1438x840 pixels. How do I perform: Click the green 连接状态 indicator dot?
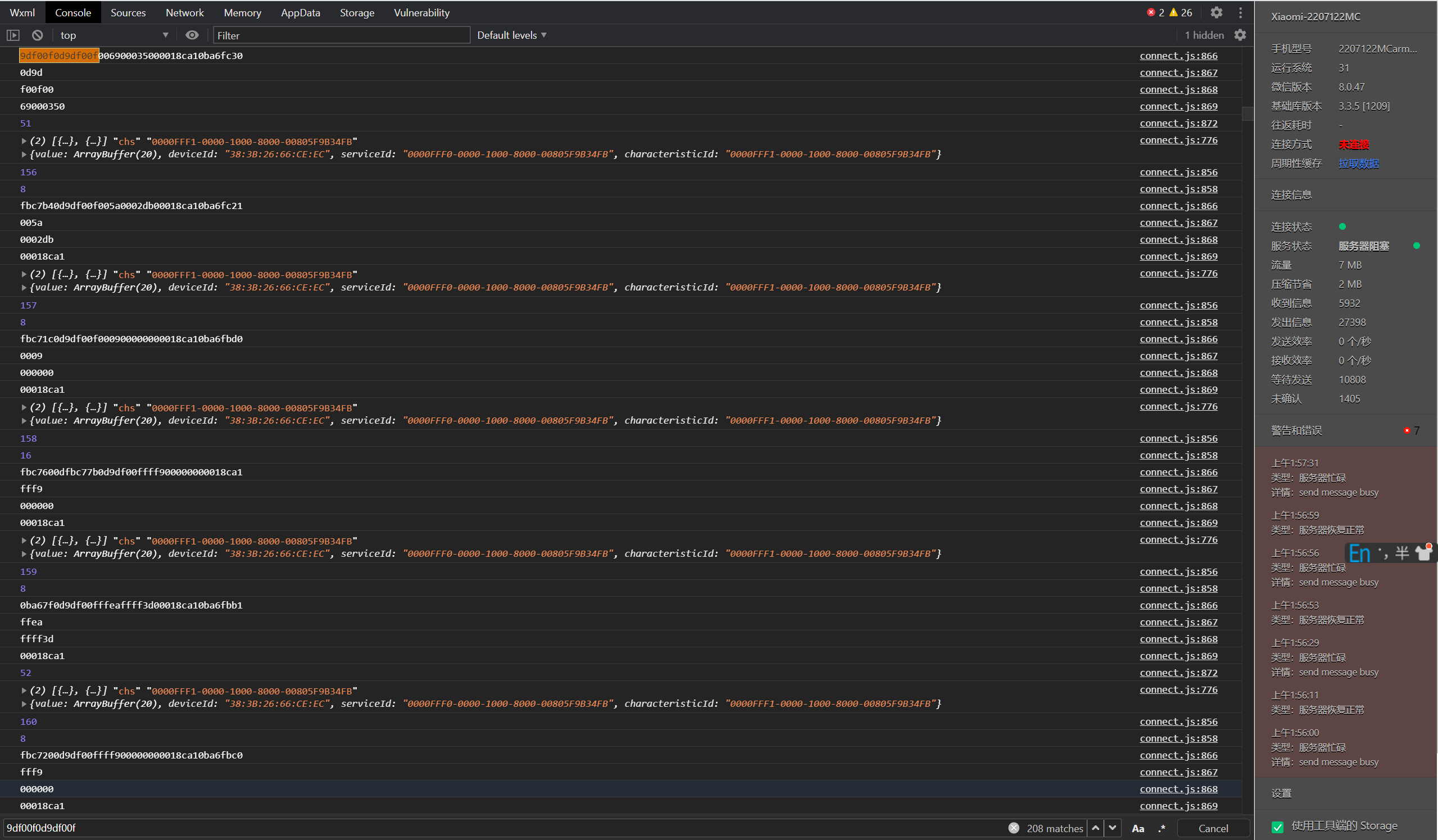(x=1342, y=226)
